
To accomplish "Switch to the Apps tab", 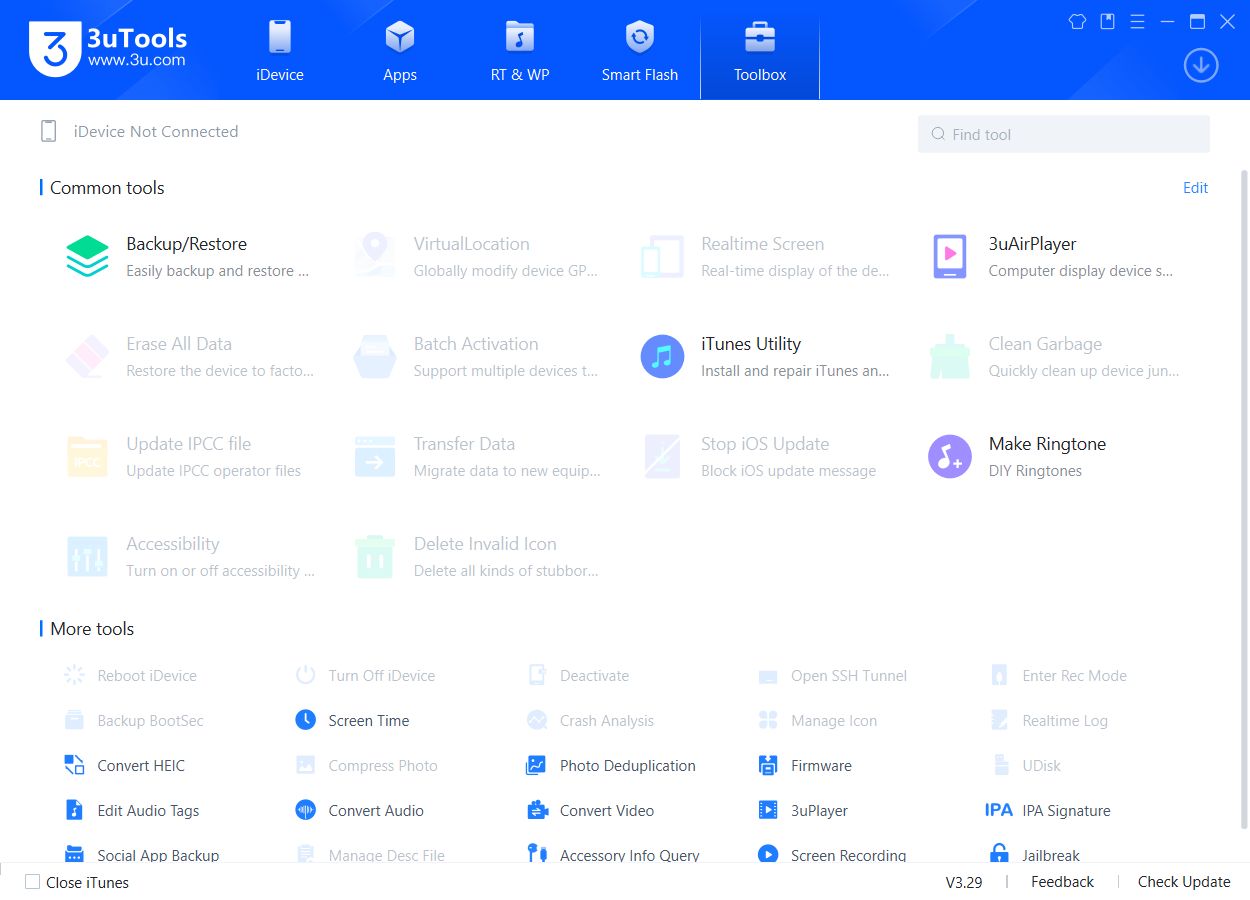I will pyautogui.click(x=400, y=50).
